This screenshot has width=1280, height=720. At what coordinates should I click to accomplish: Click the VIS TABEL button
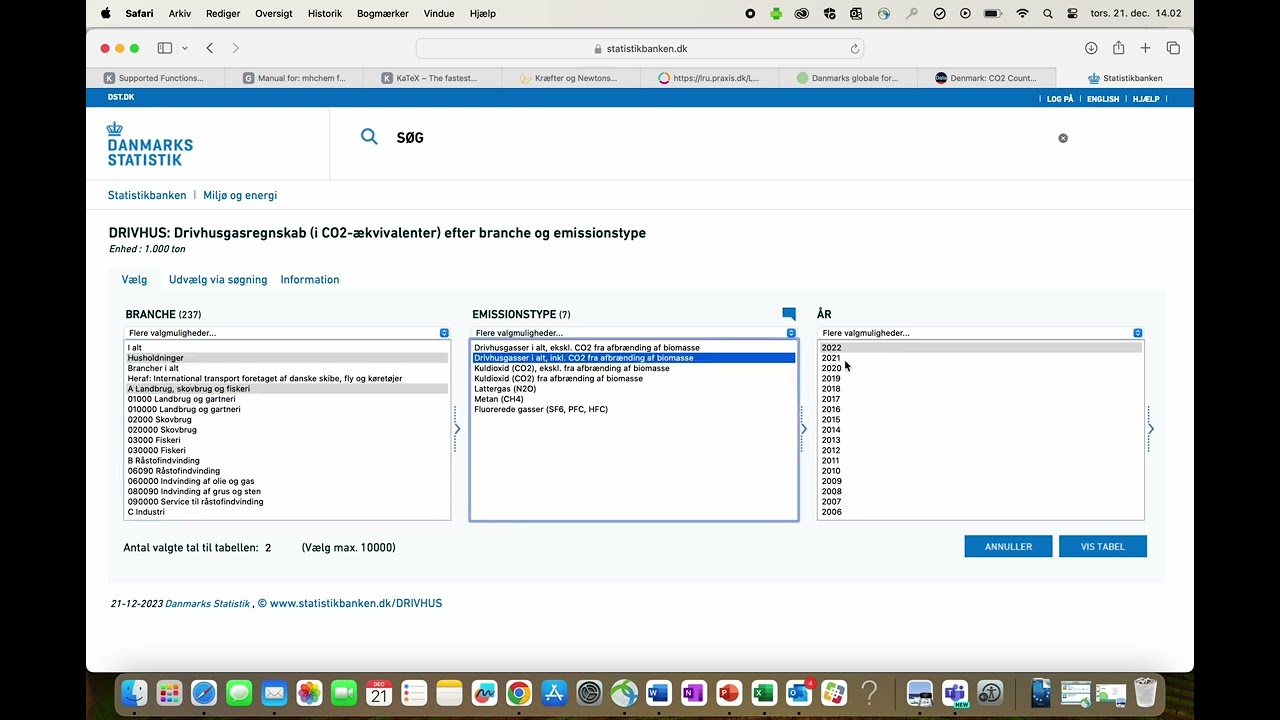pos(1103,546)
